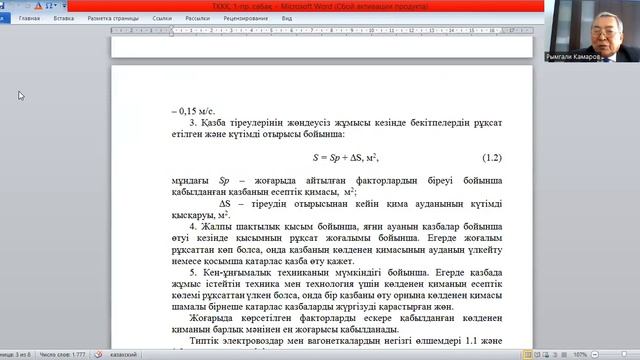Screen dimensions: 640x360
Task: Open the Рассылки ribbon tab
Action: click(x=198, y=18)
